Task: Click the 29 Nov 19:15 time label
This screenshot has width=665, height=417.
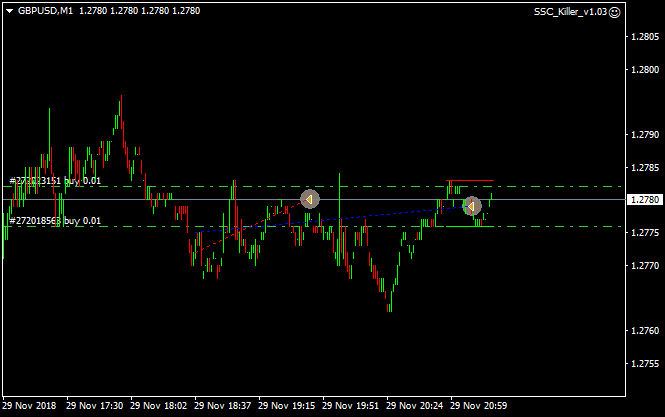Action: 287,406
